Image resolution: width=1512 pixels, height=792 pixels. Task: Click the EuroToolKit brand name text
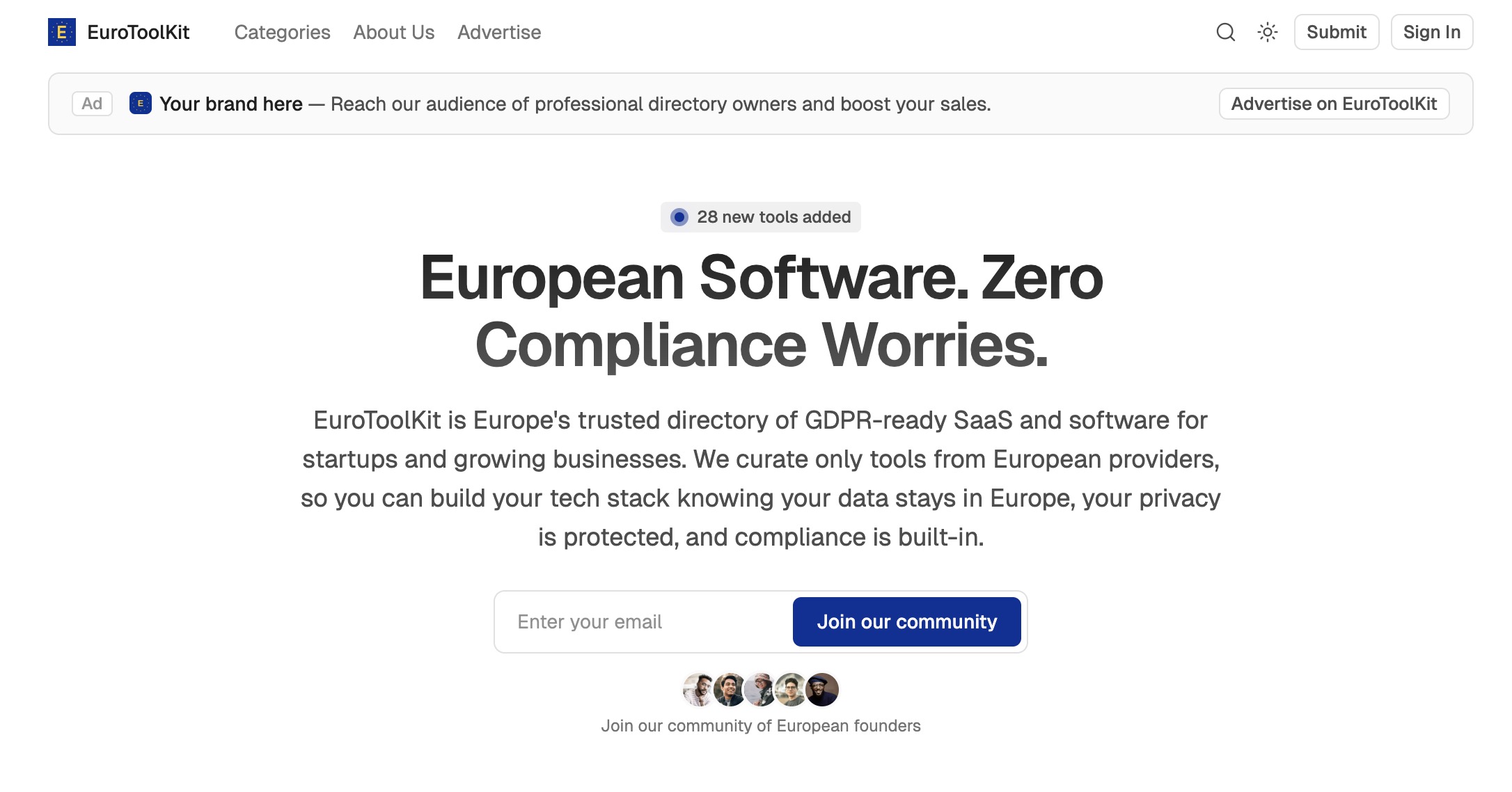coord(138,32)
